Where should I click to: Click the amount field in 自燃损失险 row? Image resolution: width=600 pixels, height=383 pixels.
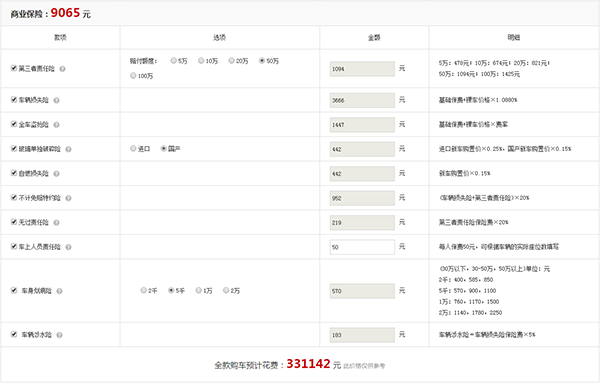click(x=362, y=174)
